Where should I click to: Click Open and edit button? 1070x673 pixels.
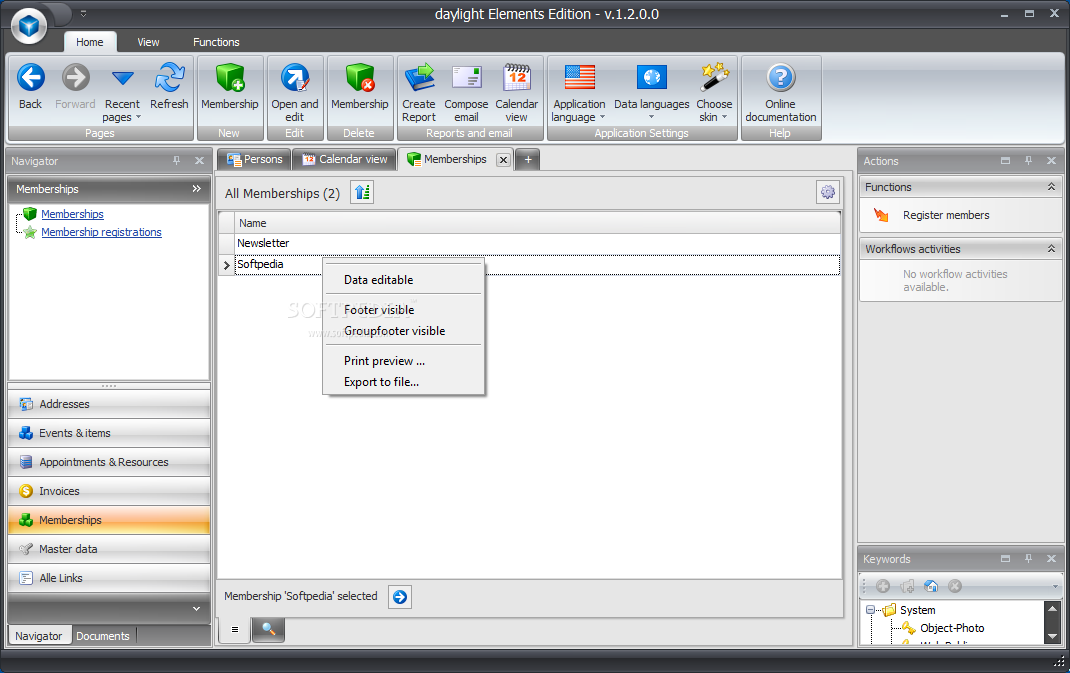295,93
